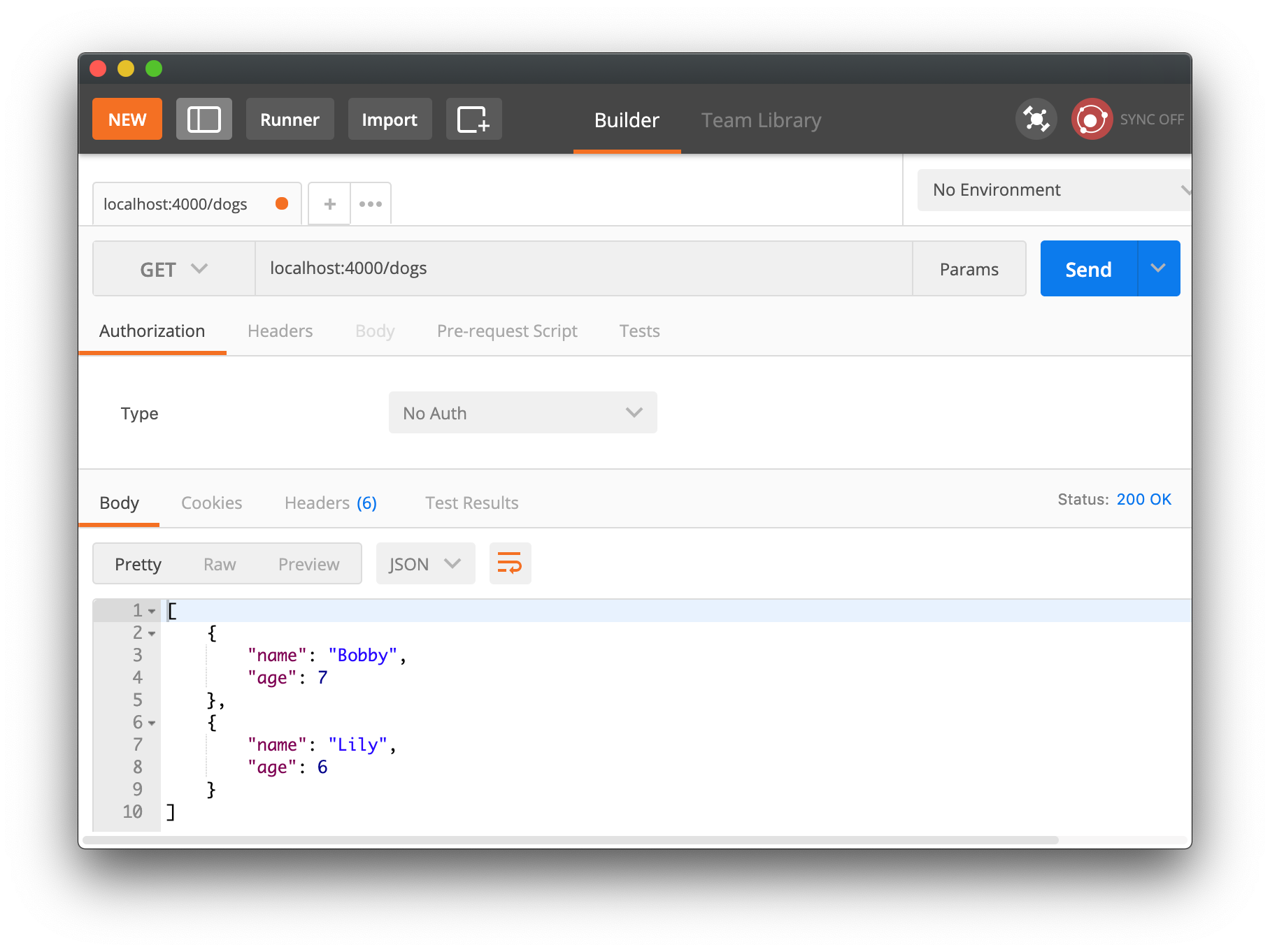
Task: Click the "Bobby" value in the response
Action: pyautogui.click(x=363, y=656)
